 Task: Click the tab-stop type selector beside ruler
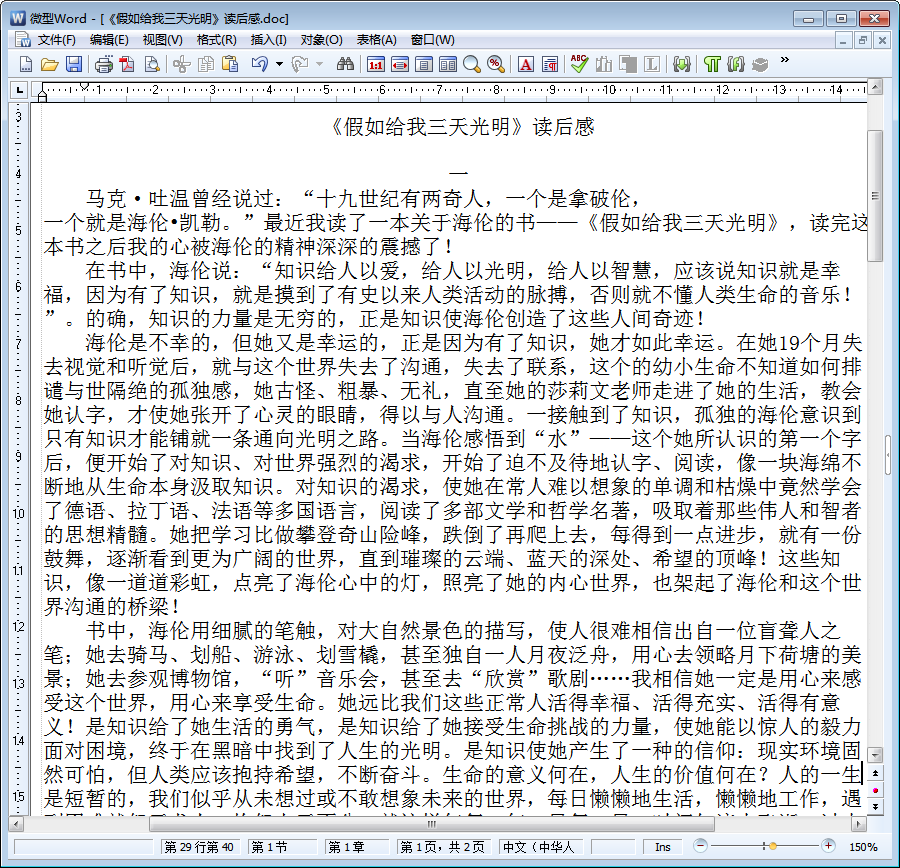pyautogui.click(x=20, y=90)
